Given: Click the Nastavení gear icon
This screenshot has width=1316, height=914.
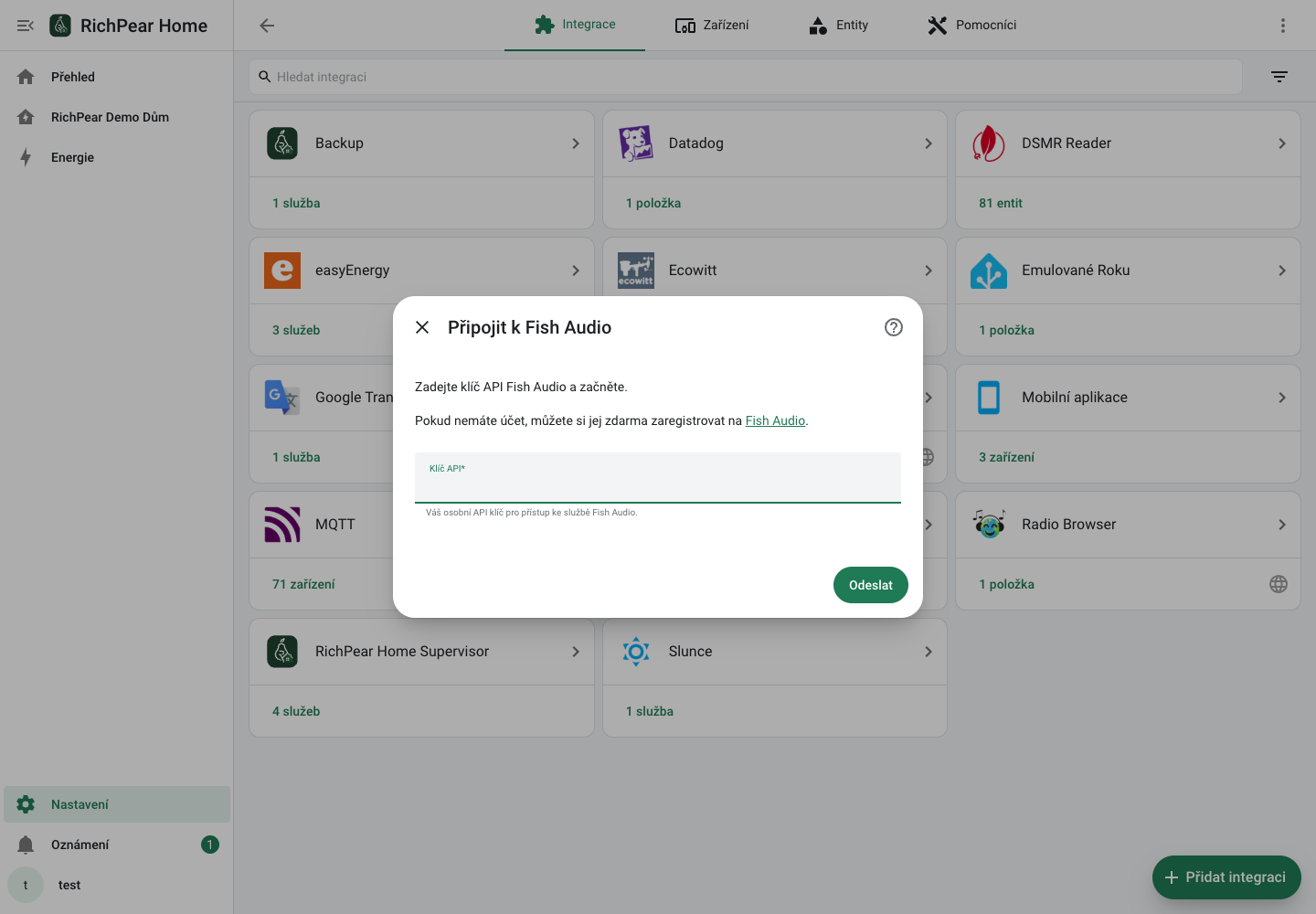Looking at the screenshot, I should pyautogui.click(x=26, y=804).
